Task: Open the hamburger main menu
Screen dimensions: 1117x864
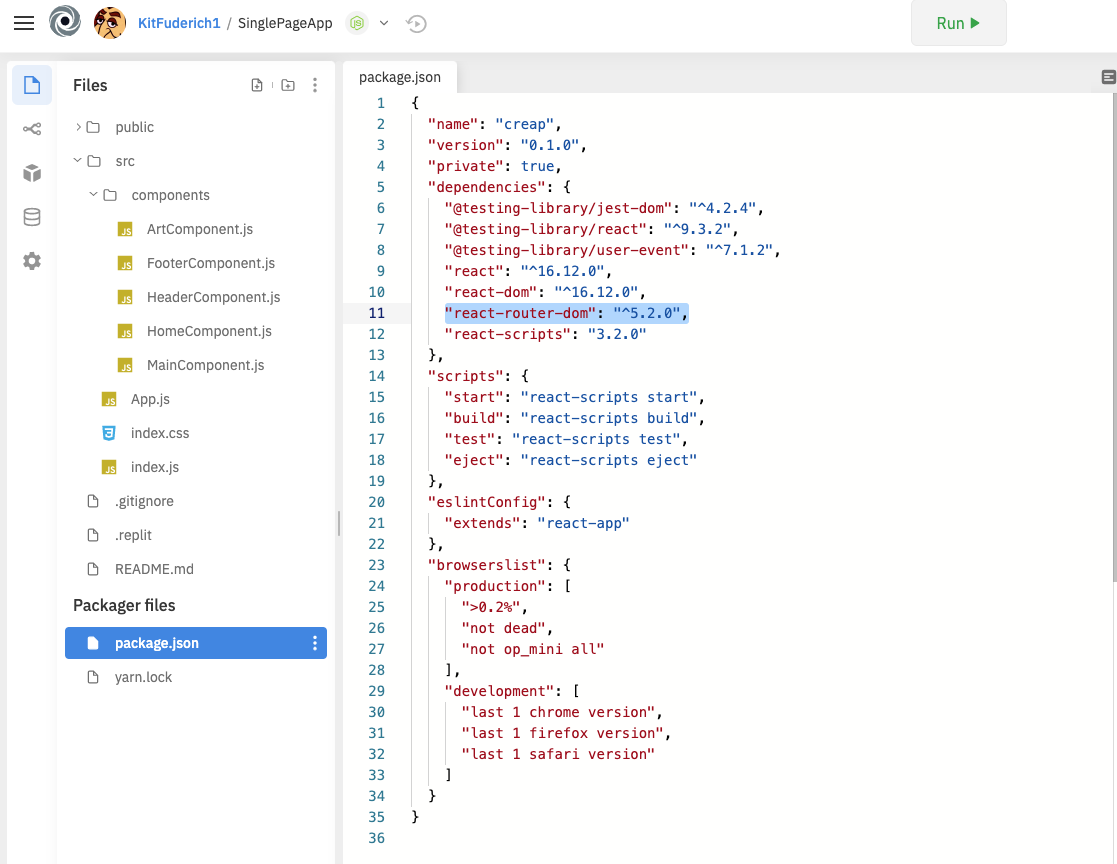Action: [24, 24]
